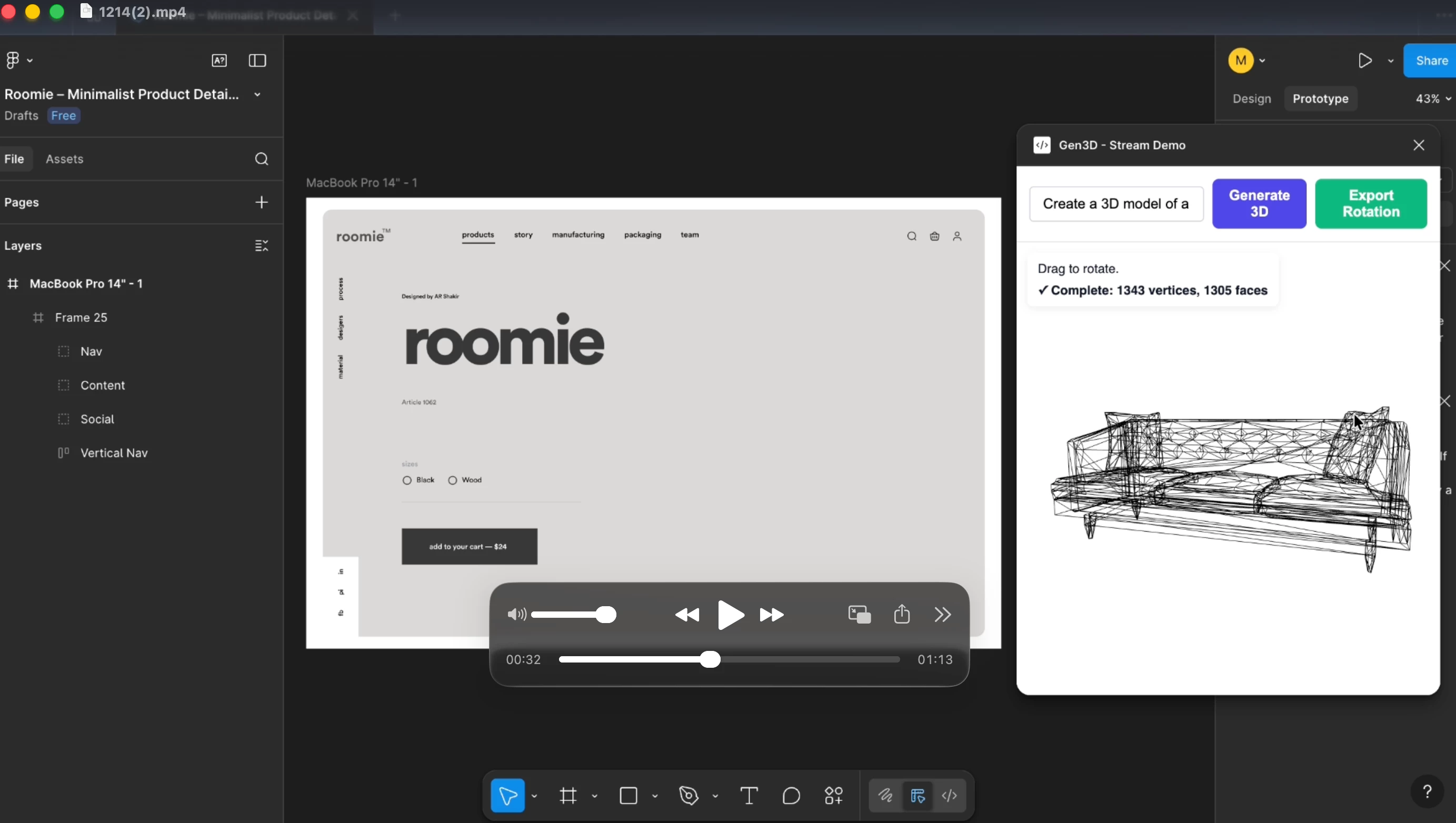Open the 43% zoom dropdown
This screenshot has width=1456, height=823.
point(1432,98)
